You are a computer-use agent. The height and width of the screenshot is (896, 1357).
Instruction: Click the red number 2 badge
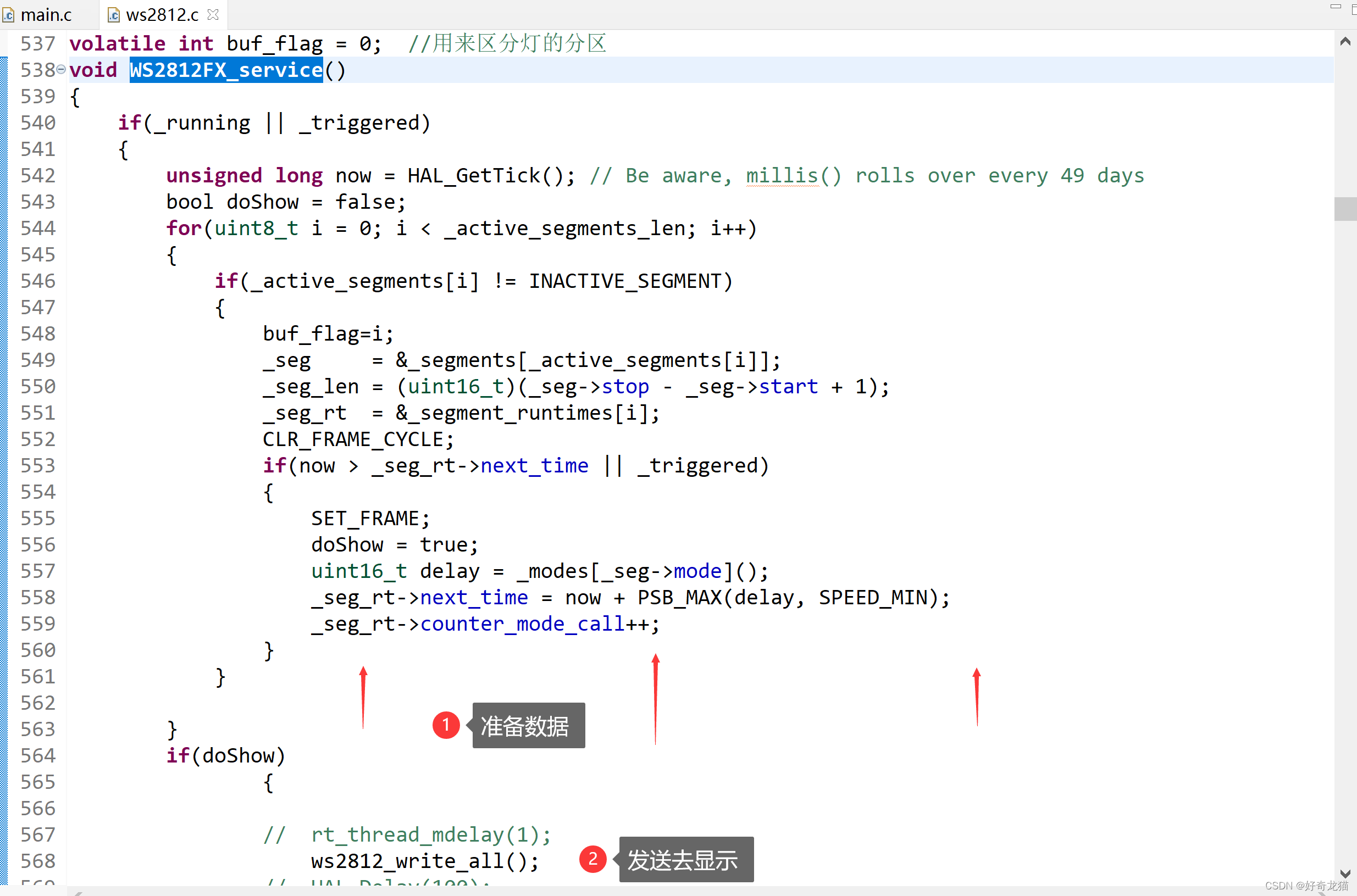point(592,859)
